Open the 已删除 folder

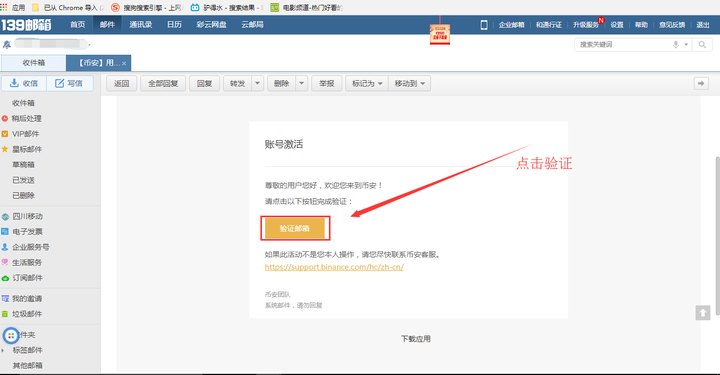click(23, 196)
